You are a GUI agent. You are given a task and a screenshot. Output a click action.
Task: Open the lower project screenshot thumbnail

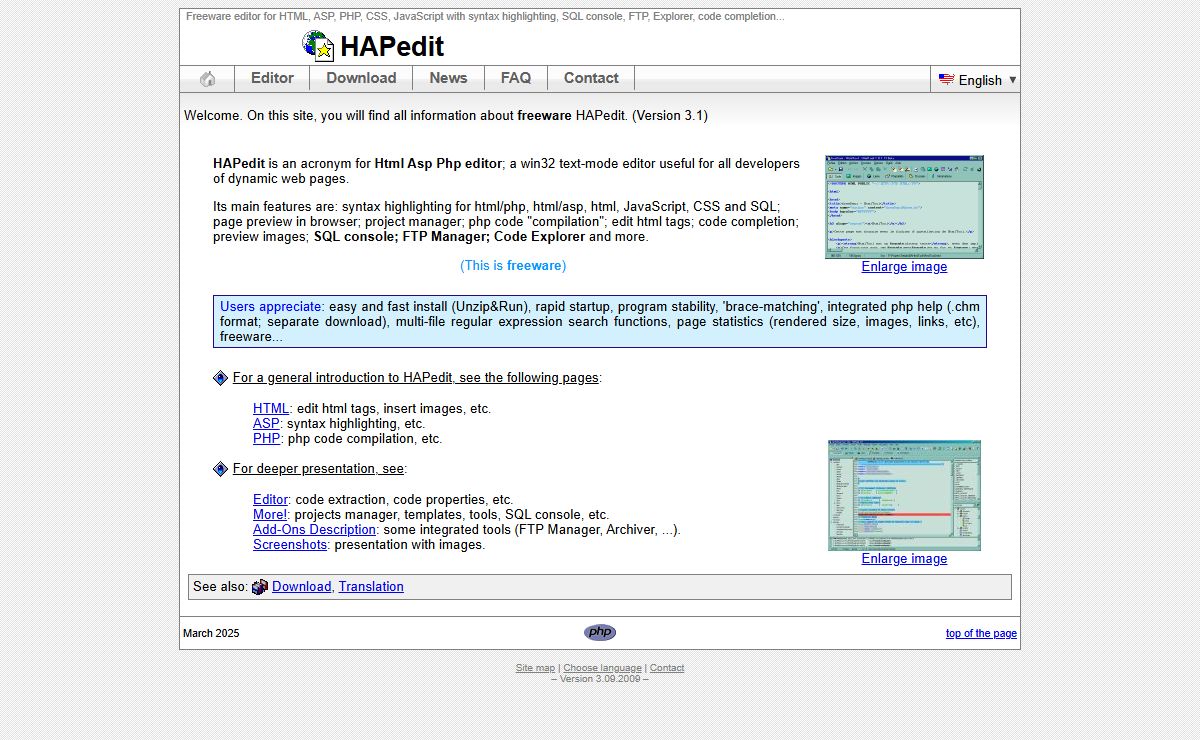point(904,496)
